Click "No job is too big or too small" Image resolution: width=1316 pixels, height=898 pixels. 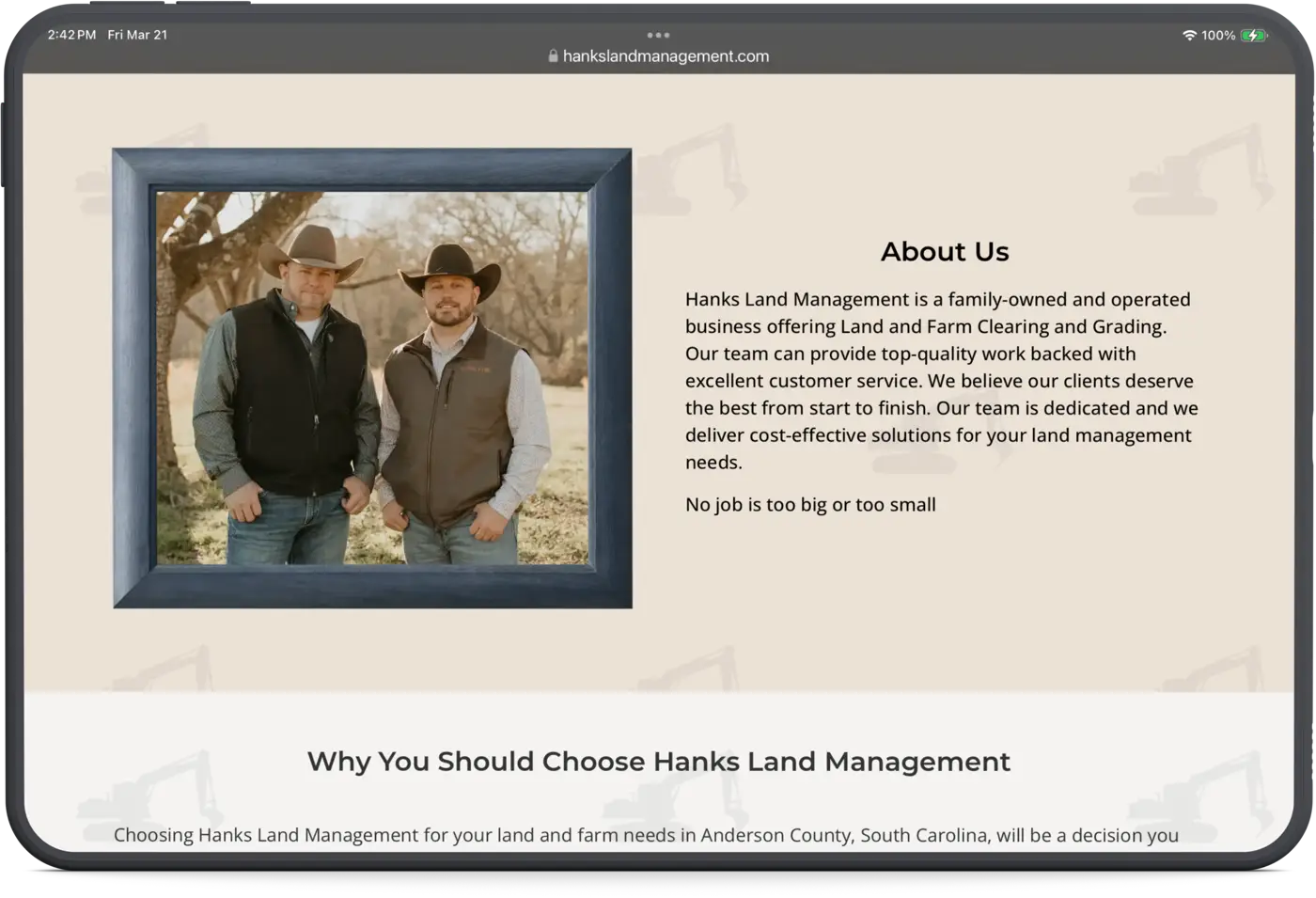click(x=810, y=505)
